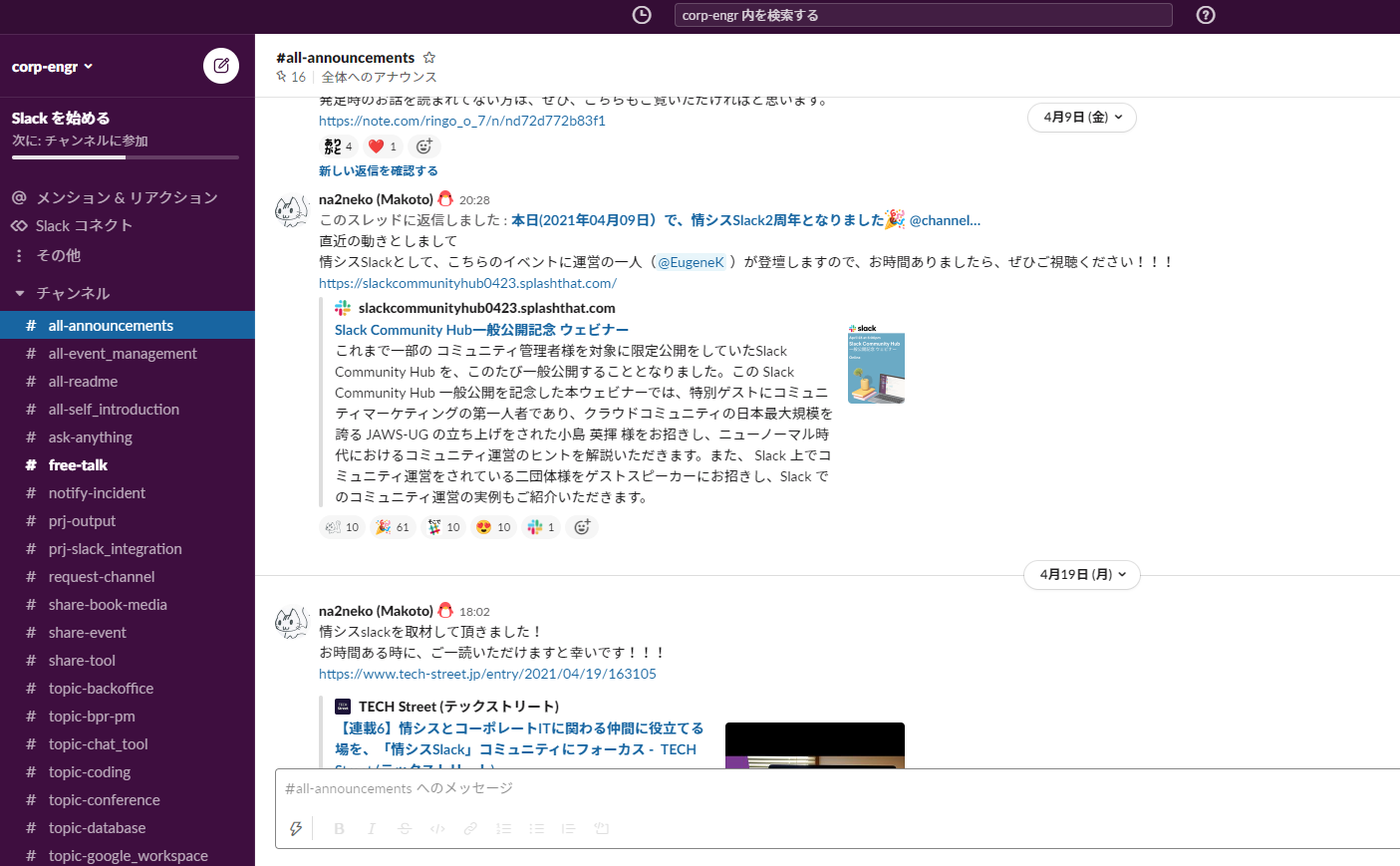Star the #all-announcements channel

tap(429, 58)
